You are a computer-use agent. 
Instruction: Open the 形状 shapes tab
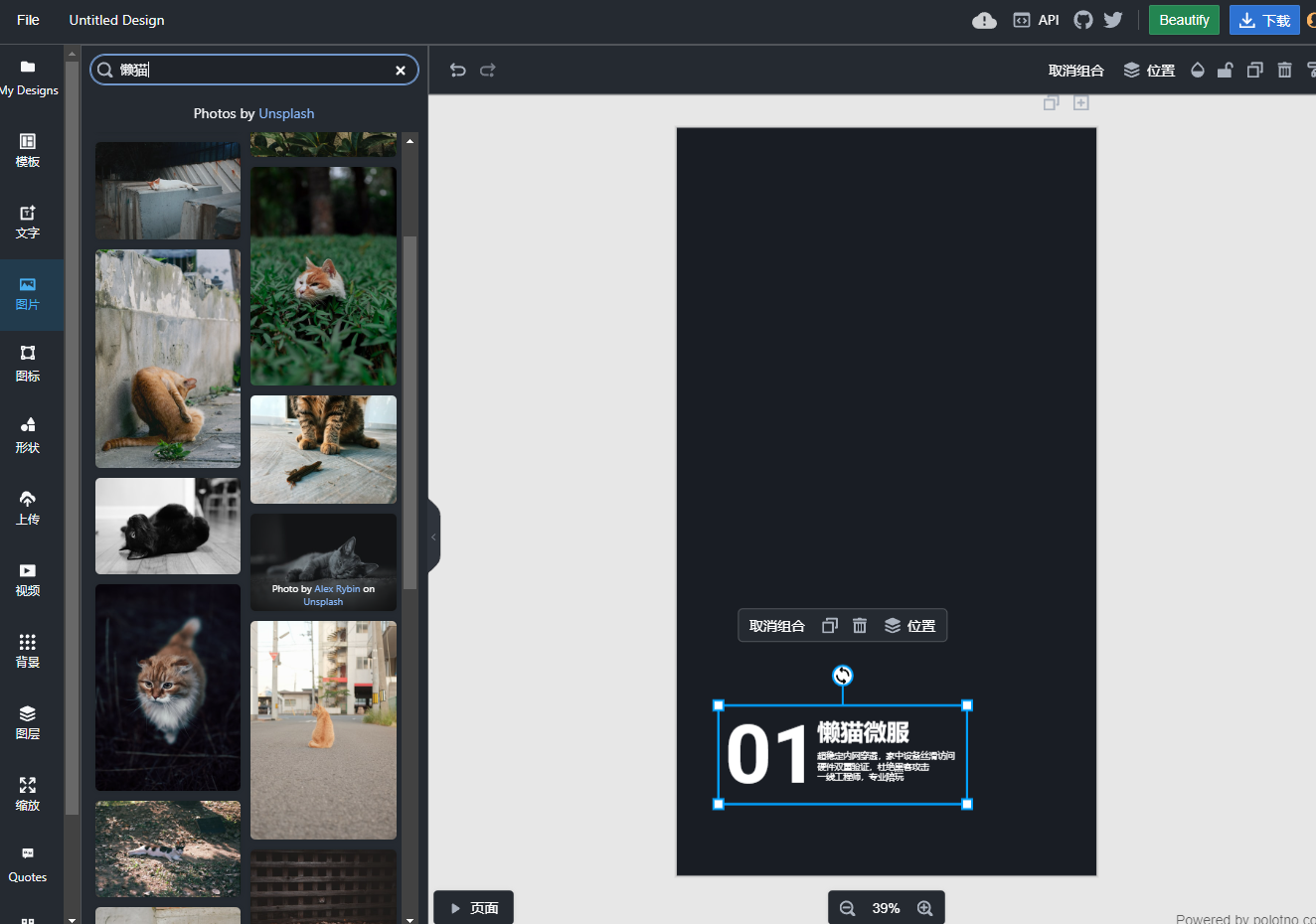(x=28, y=437)
